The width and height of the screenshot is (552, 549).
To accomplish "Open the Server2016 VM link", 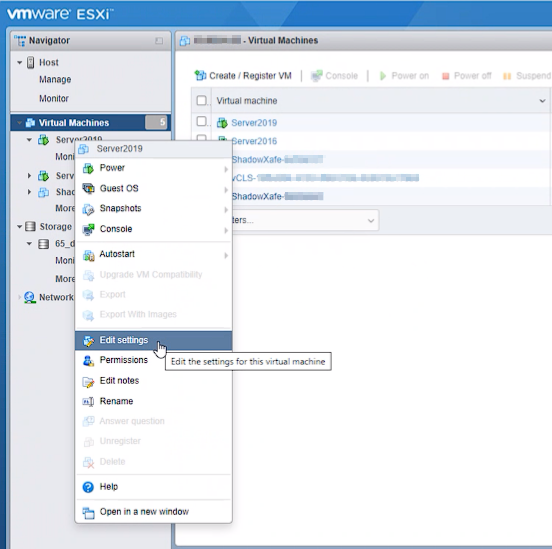I will [x=254, y=141].
